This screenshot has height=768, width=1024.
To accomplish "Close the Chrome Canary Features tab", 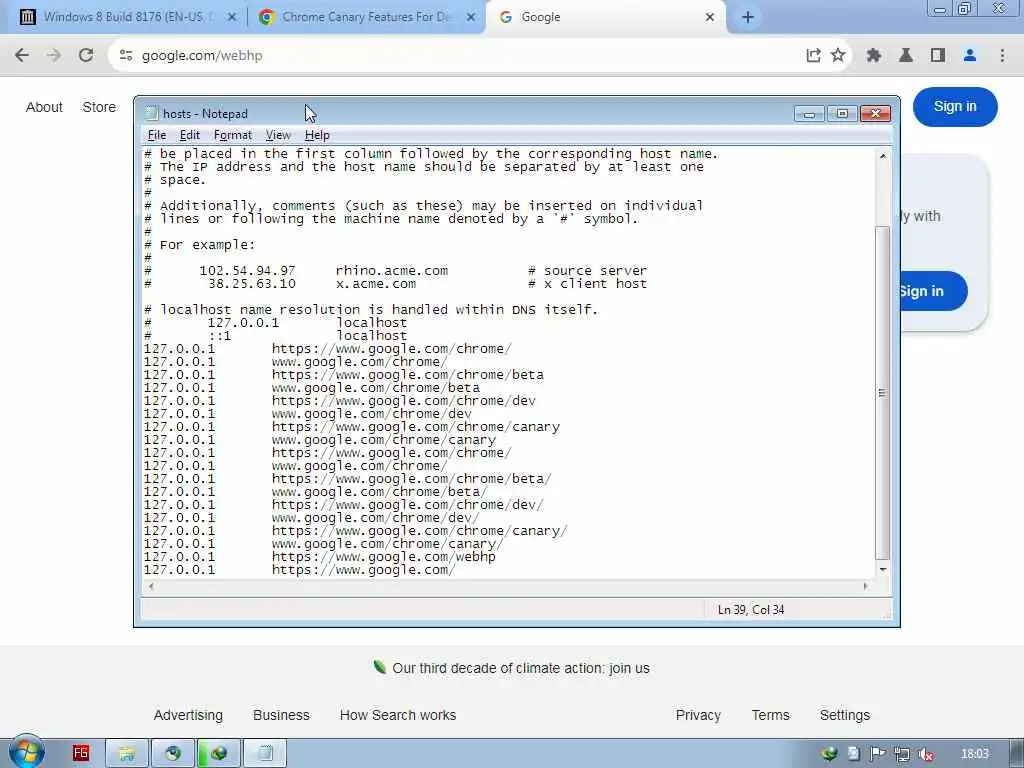I will point(470,17).
